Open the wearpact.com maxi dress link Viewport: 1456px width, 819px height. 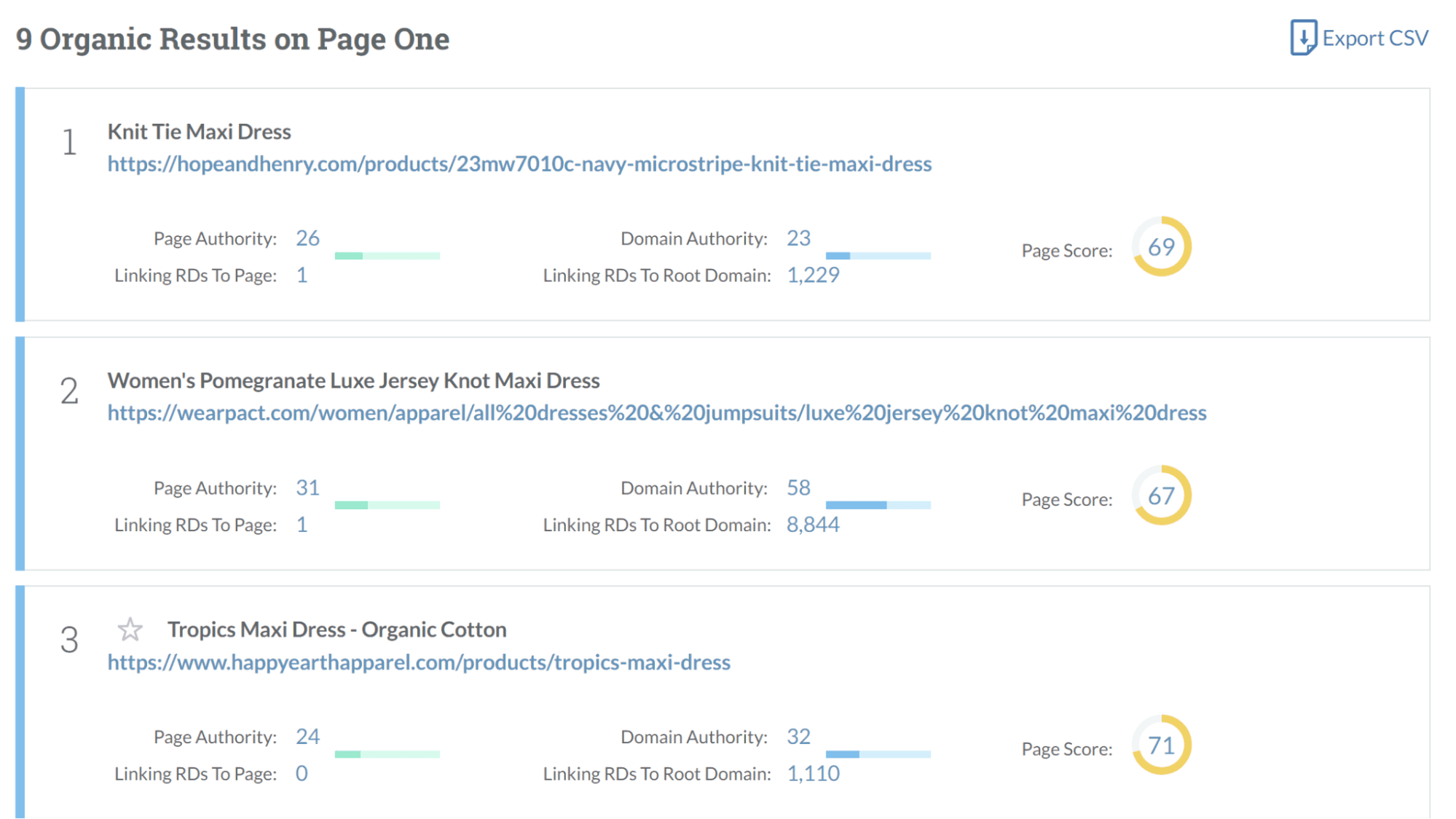coord(656,412)
